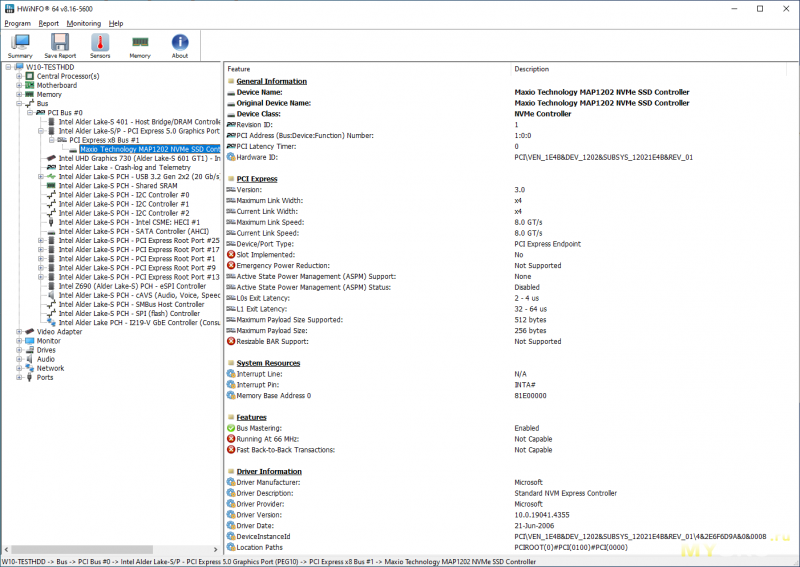The image size is (800, 567).
Task: Select PCI Express x8 Bus #1
Action: (104, 140)
